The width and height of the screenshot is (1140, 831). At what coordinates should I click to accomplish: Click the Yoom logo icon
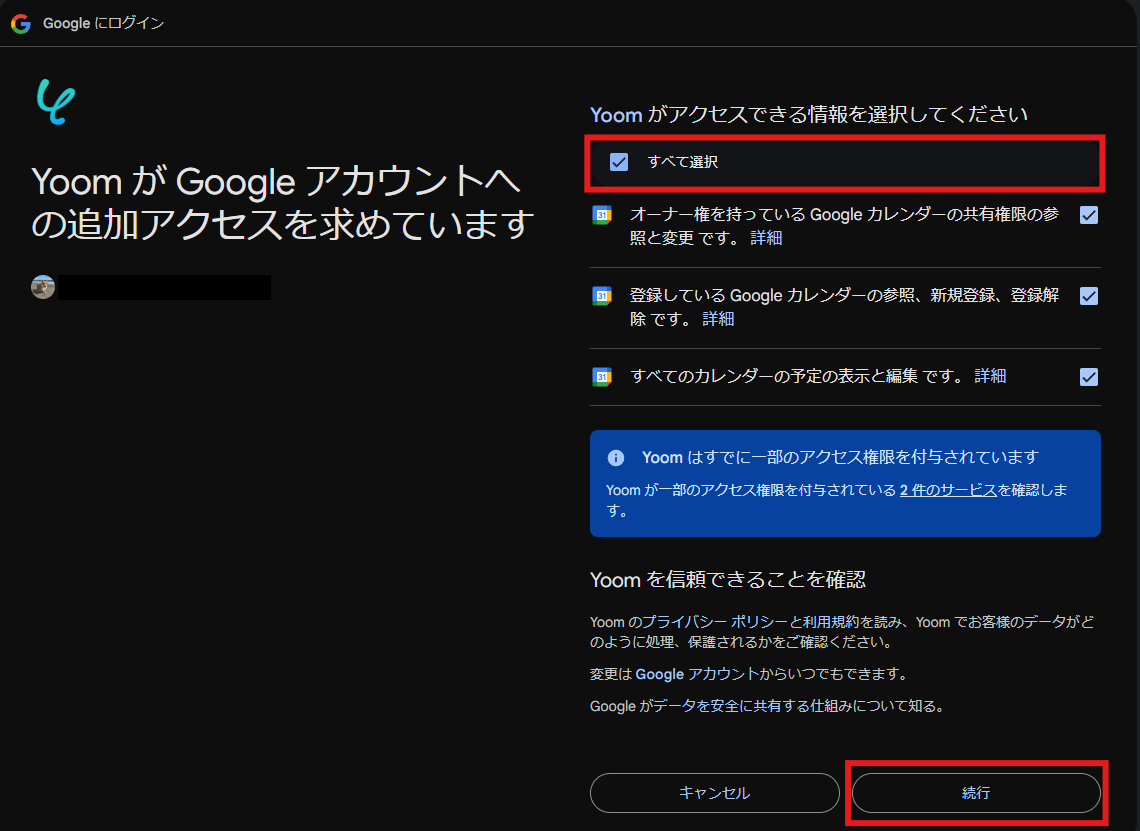tap(56, 102)
